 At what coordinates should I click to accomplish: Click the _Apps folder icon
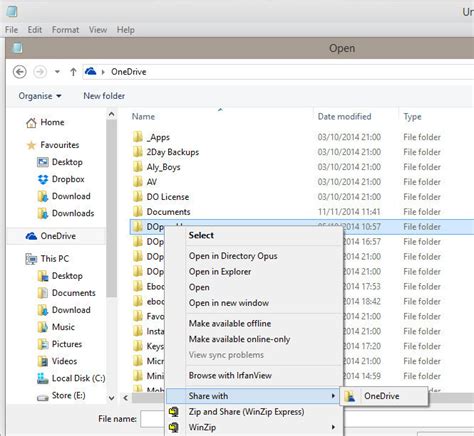click(x=138, y=137)
